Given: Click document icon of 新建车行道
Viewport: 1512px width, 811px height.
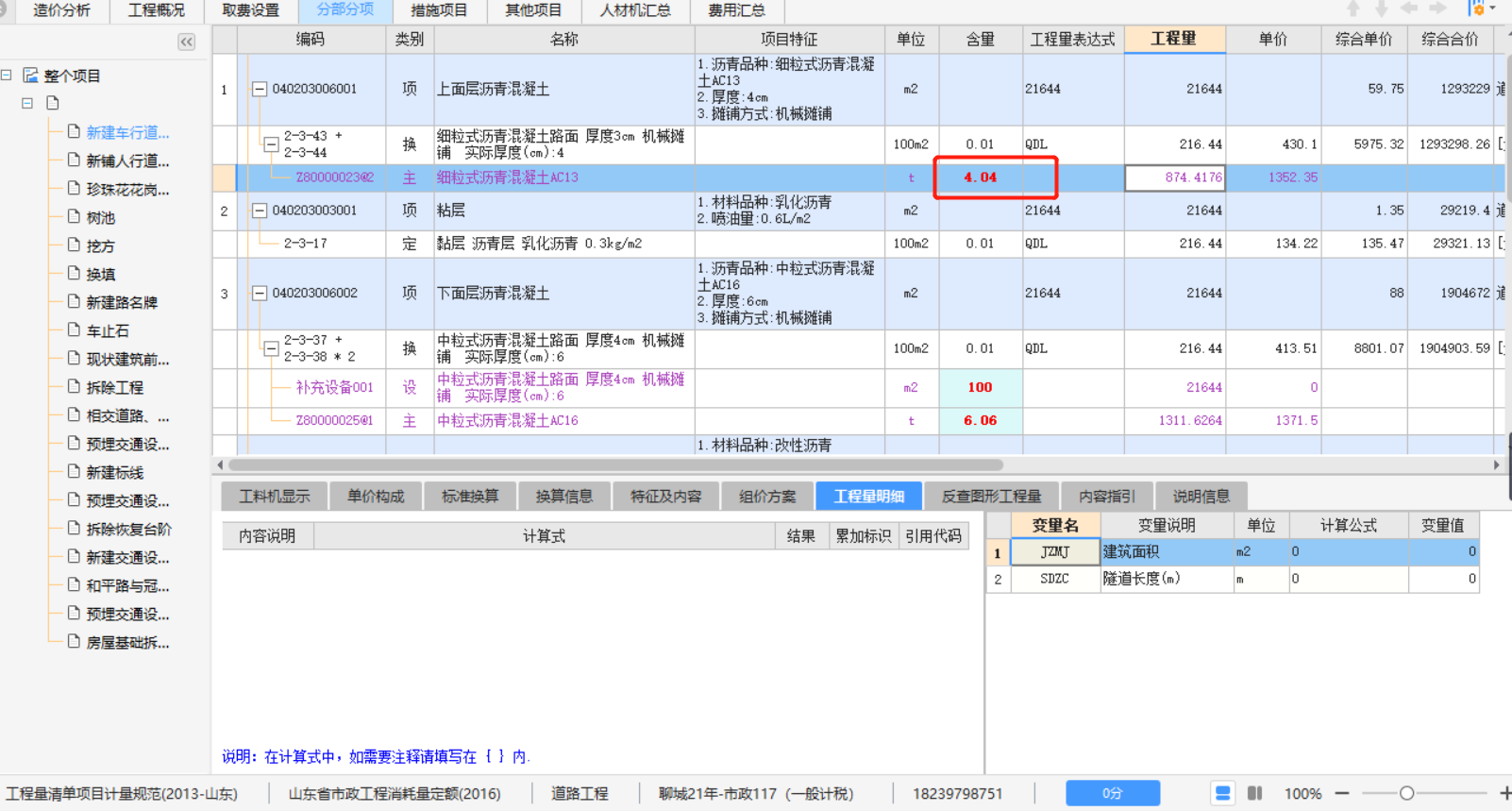Looking at the screenshot, I should pyautogui.click(x=74, y=132).
